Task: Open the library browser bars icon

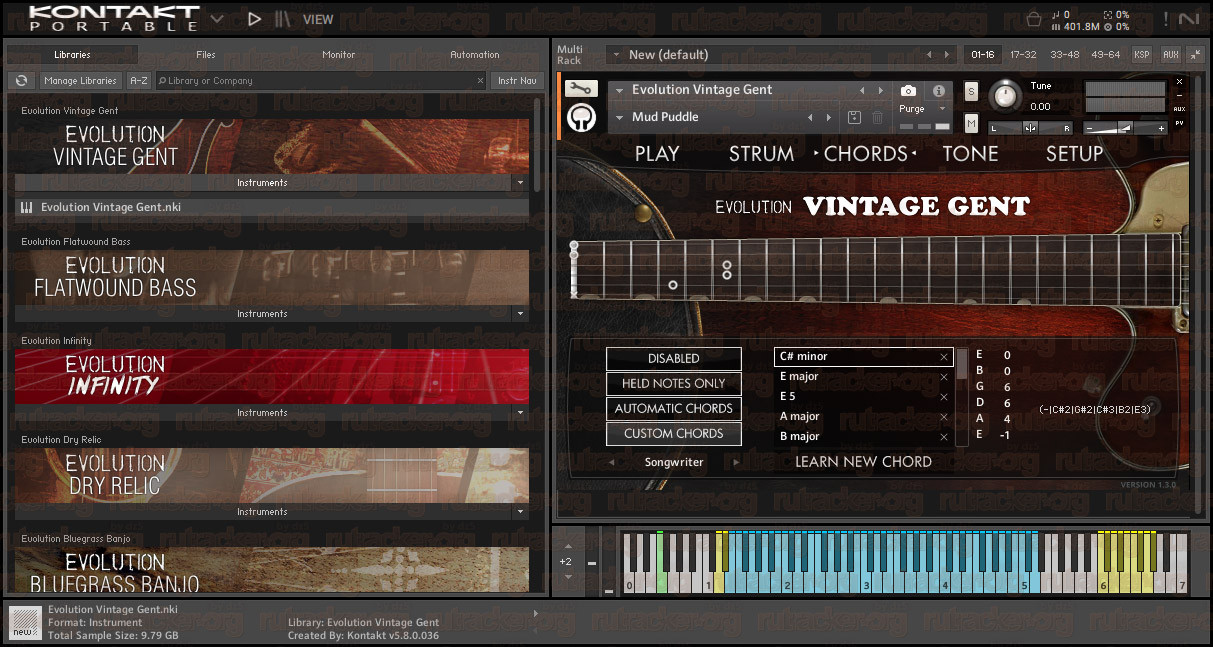Action: click(x=284, y=18)
